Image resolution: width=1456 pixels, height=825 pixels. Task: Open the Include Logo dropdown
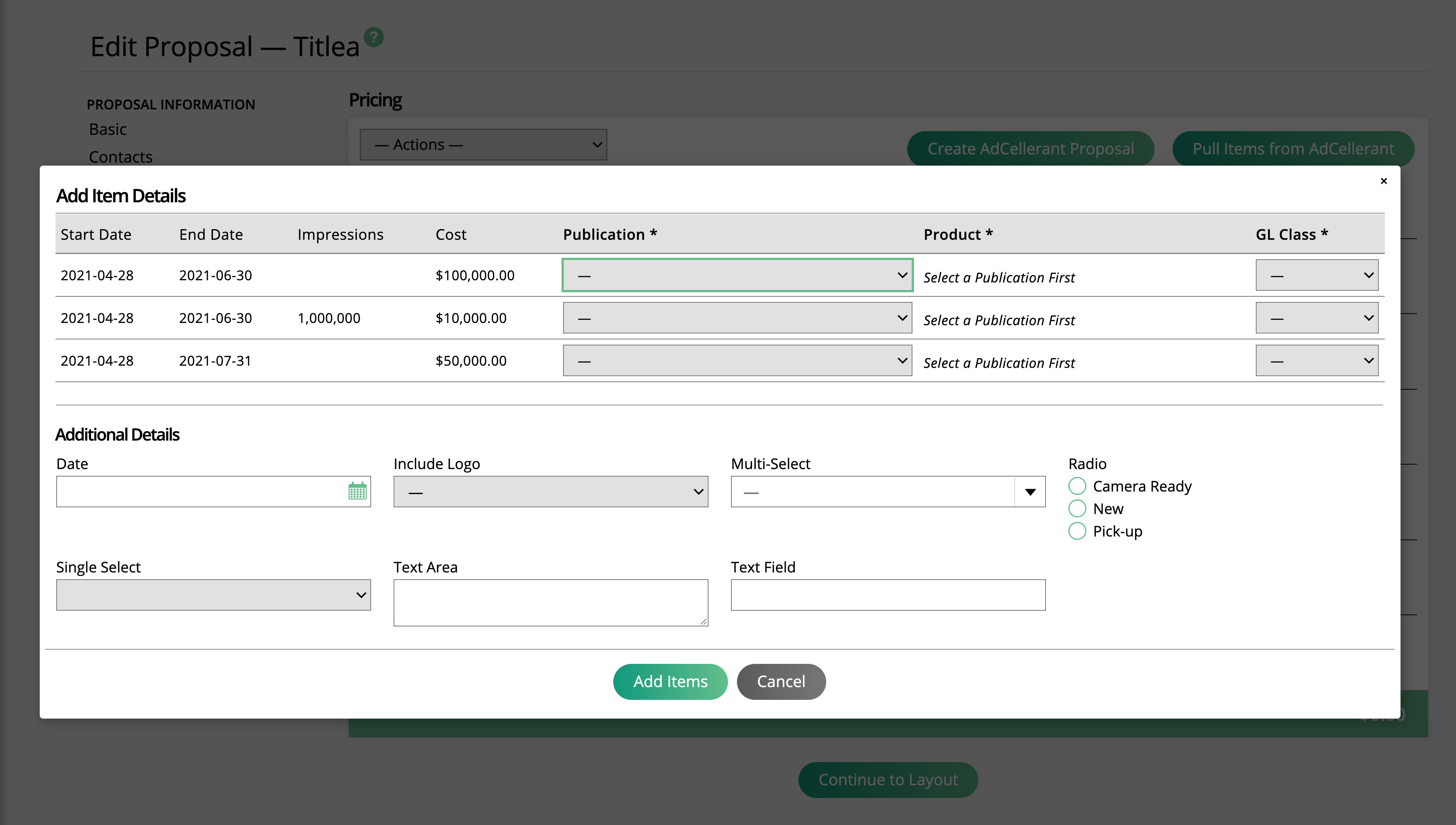click(x=550, y=492)
